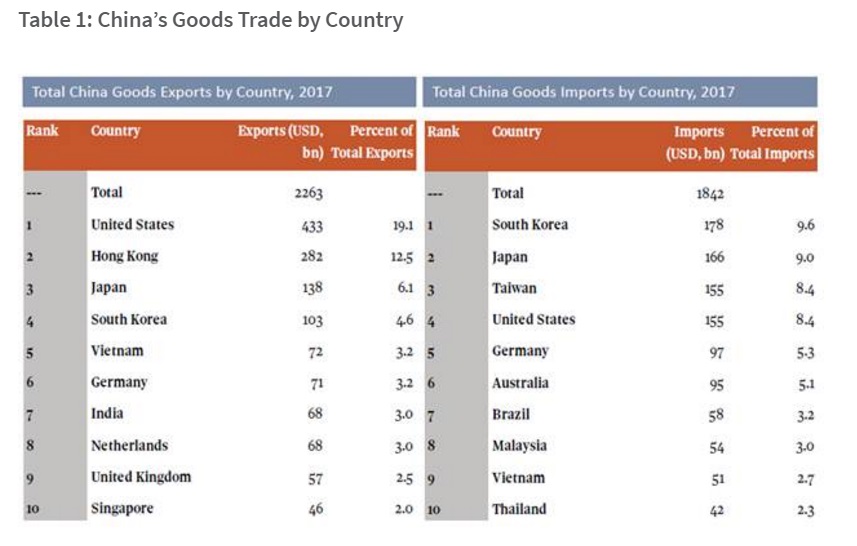Click the Country header in exports table

[x=115, y=131]
